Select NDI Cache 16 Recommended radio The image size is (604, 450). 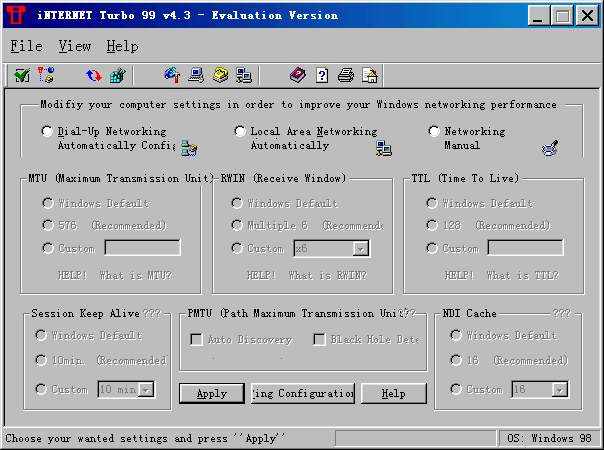point(456,360)
